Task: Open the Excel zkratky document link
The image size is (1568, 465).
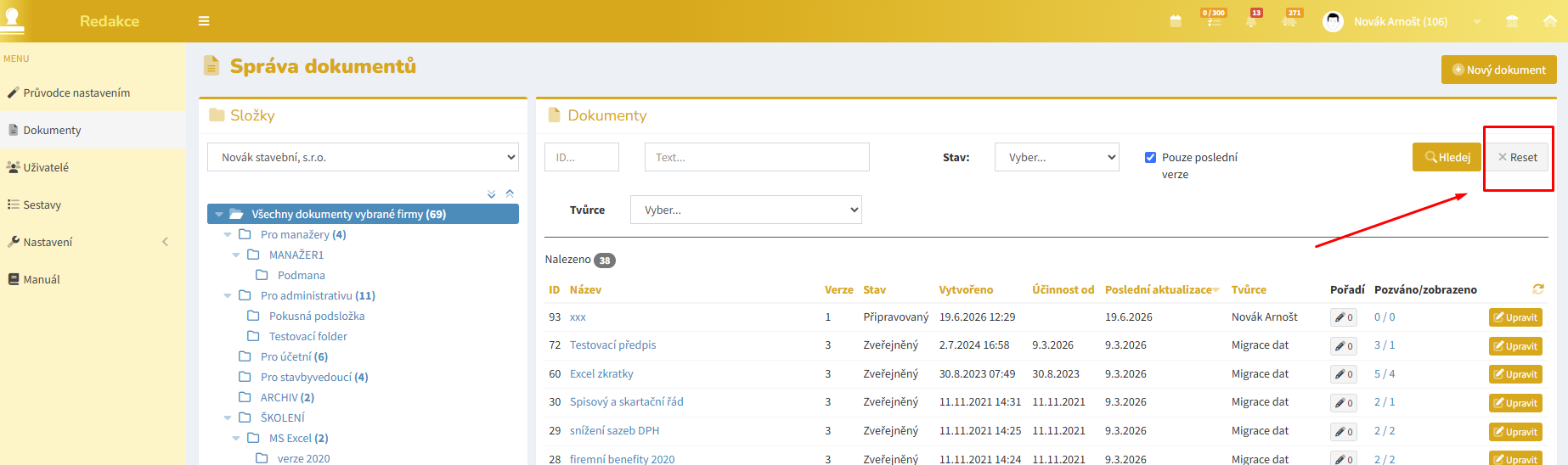Action: click(x=601, y=373)
